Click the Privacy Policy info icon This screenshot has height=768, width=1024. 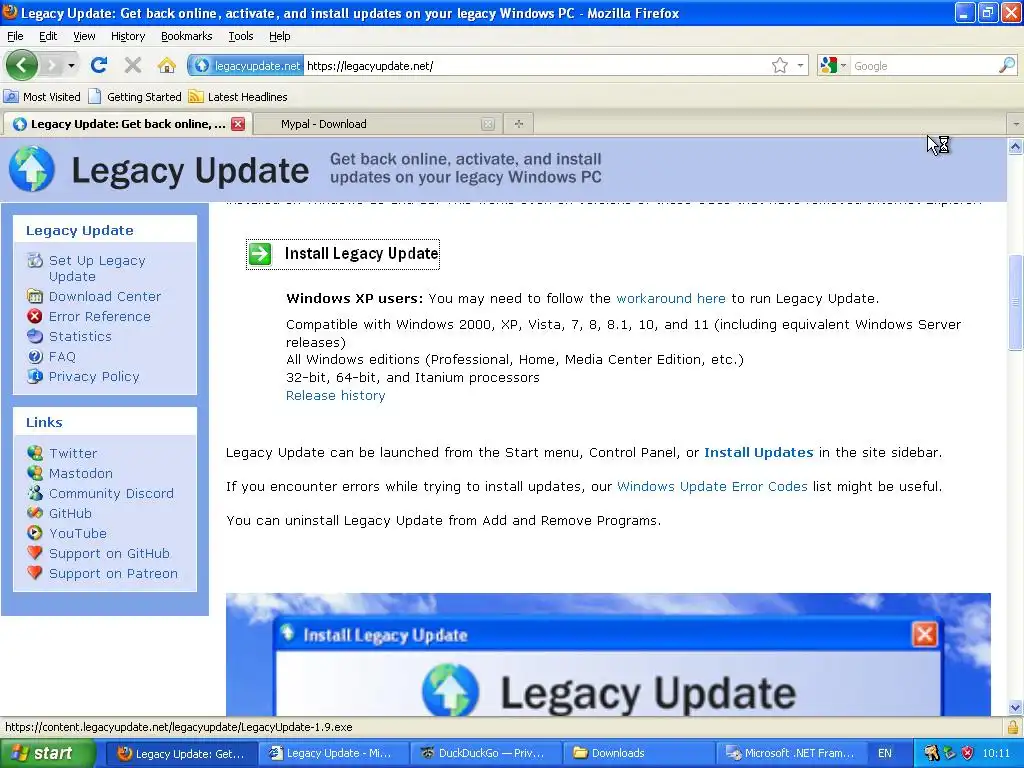pyautogui.click(x=35, y=376)
